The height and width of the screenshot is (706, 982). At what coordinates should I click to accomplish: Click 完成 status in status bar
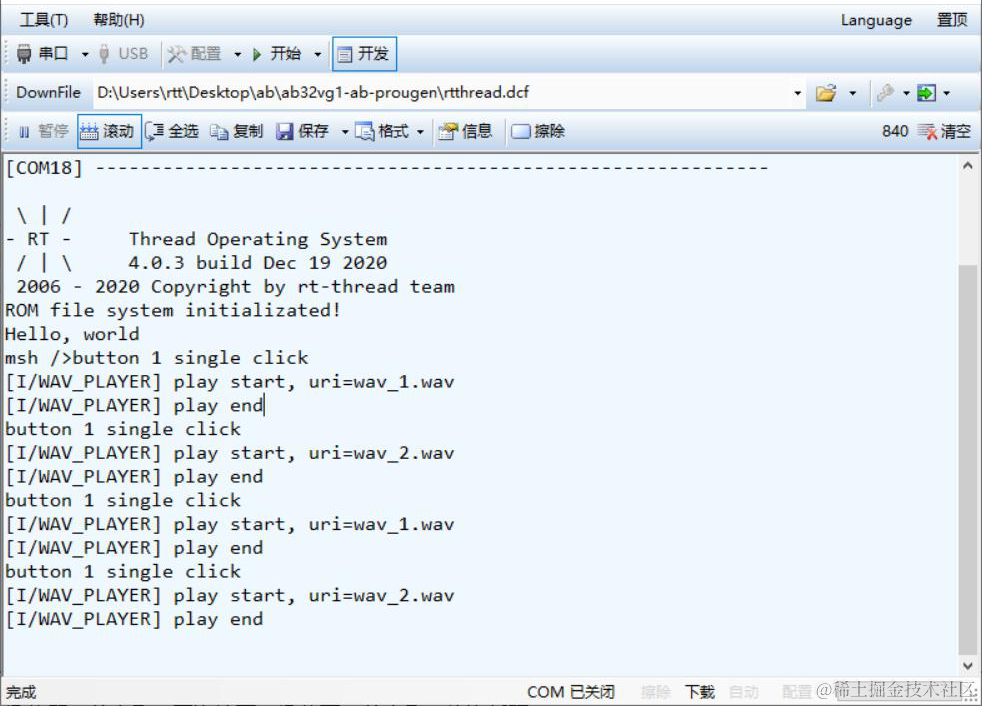21,692
